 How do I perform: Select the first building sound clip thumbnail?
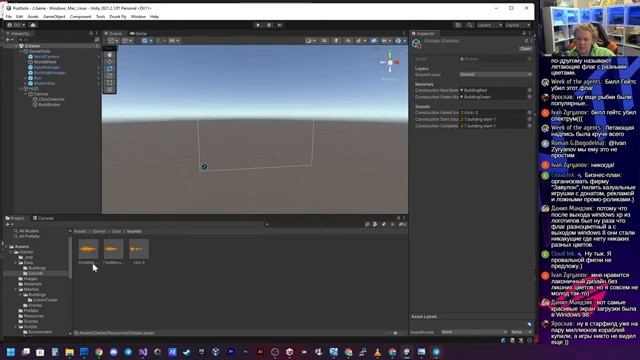click(88, 249)
